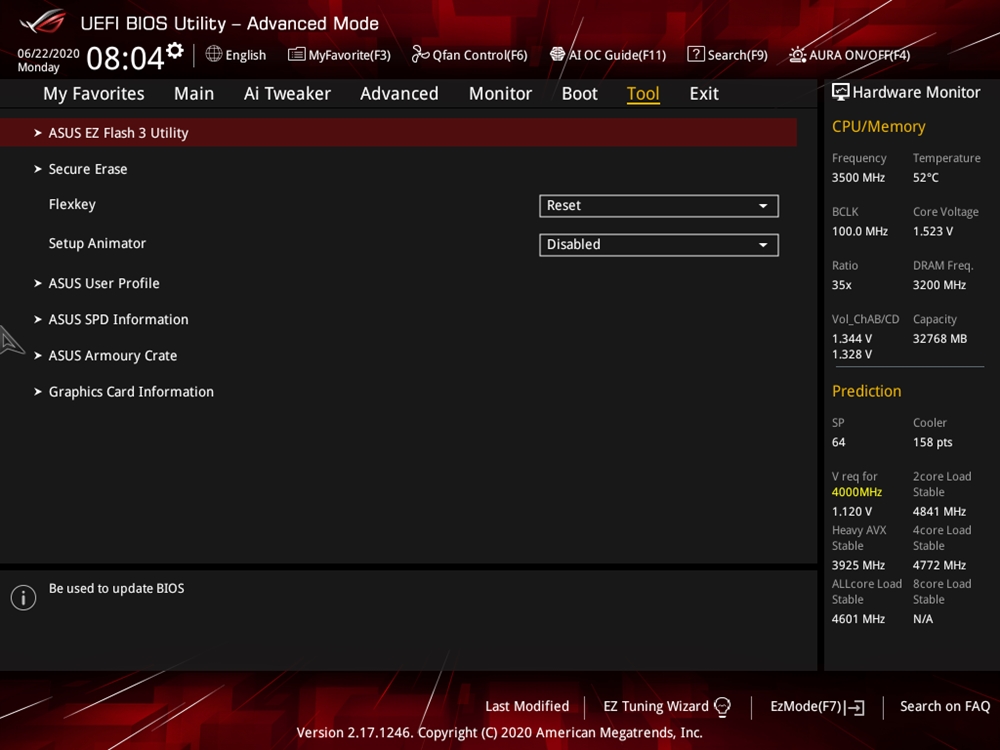The width and height of the screenshot is (1000, 750).
Task: Open Search(F9)
Action: 728,55
